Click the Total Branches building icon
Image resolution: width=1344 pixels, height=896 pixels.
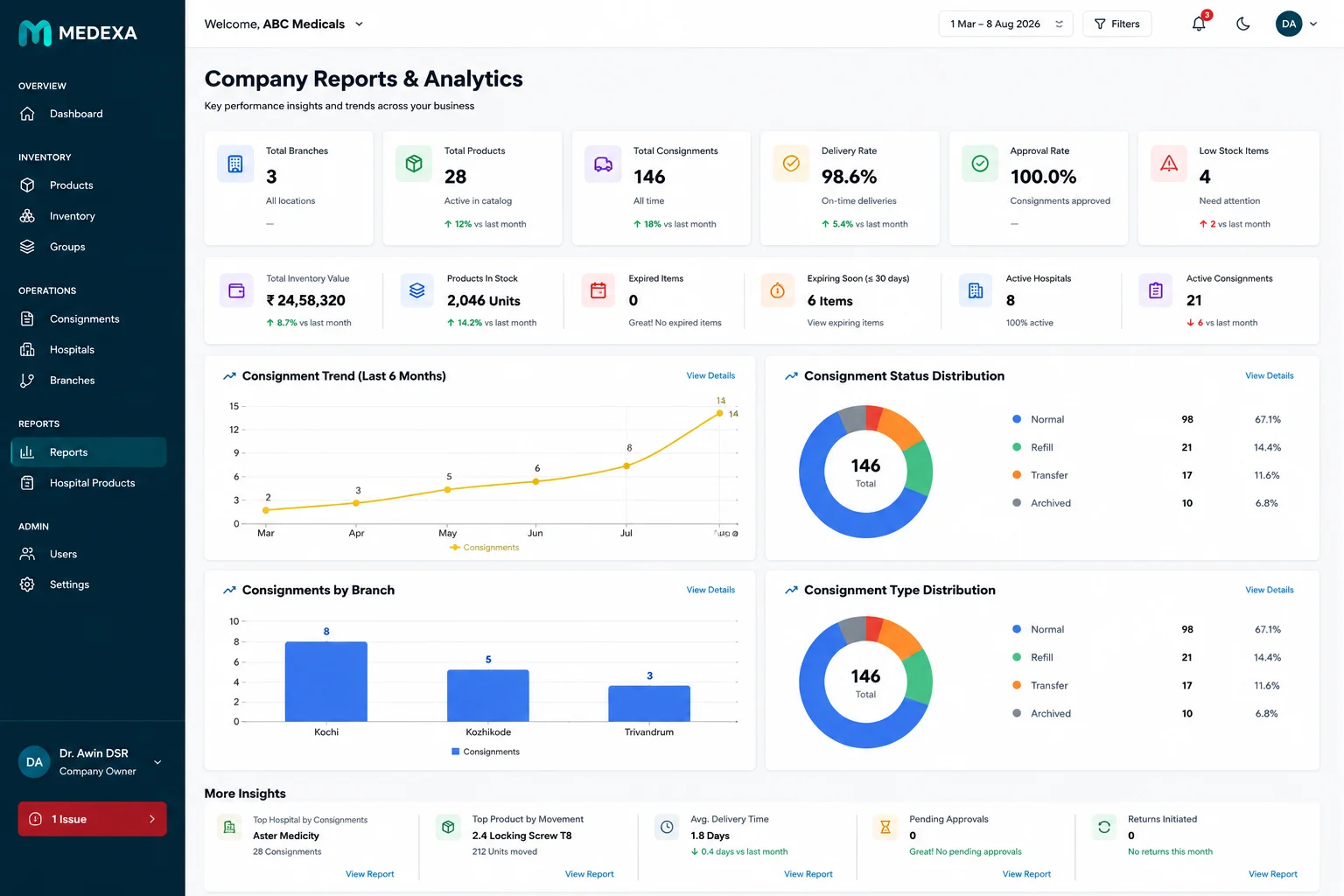235,164
